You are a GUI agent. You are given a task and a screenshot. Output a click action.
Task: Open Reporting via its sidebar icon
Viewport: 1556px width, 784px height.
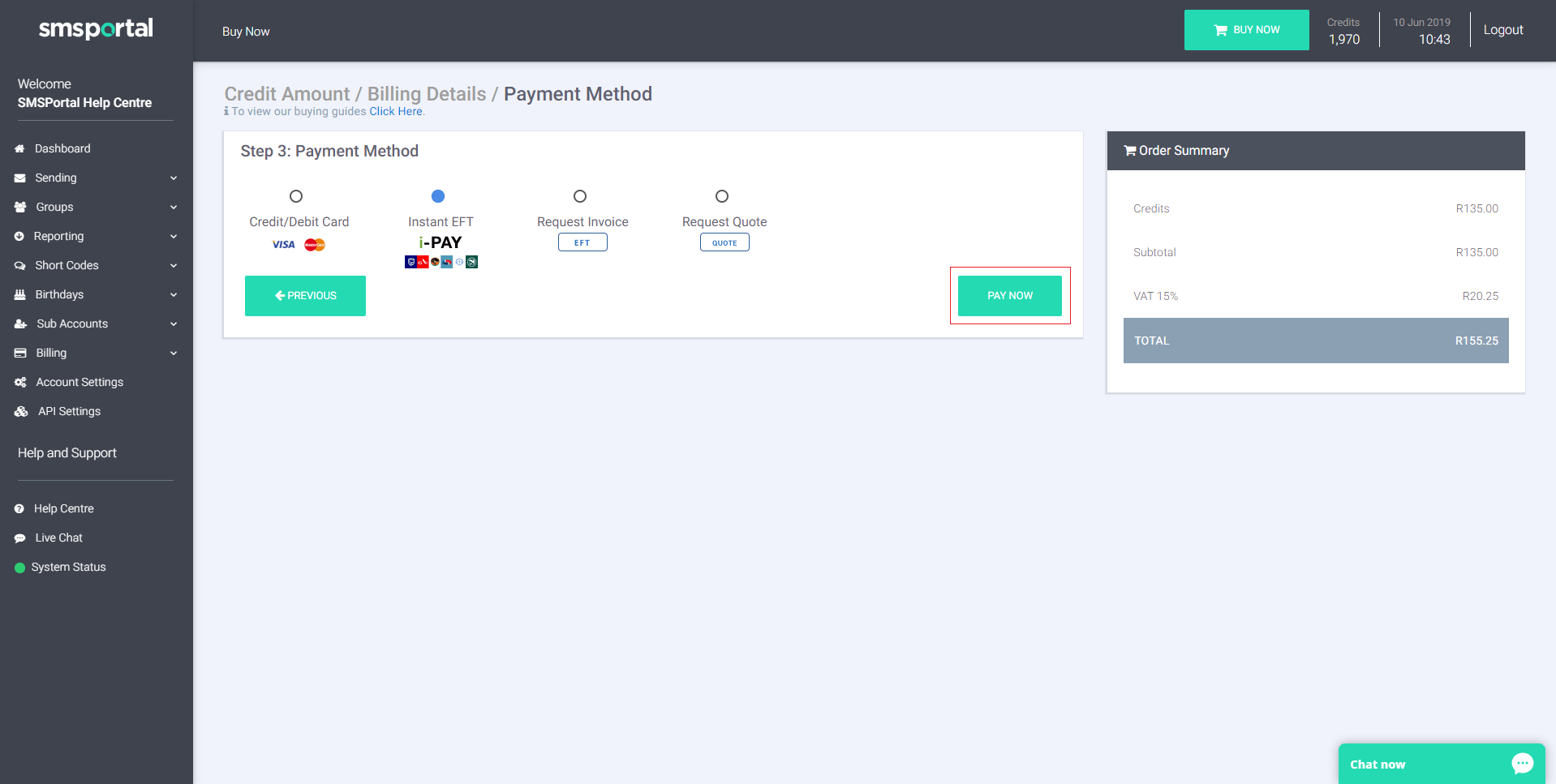pyautogui.click(x=19, y=236)
